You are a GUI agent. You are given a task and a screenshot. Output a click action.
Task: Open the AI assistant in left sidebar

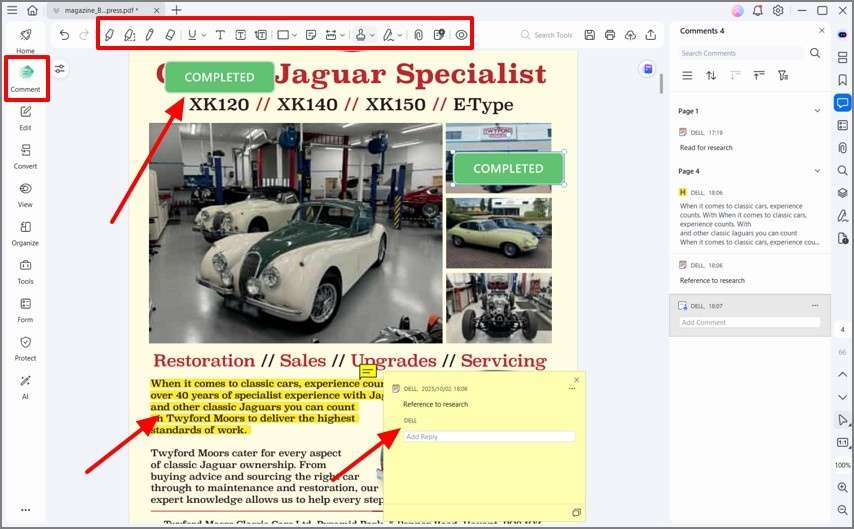point(26,387)
